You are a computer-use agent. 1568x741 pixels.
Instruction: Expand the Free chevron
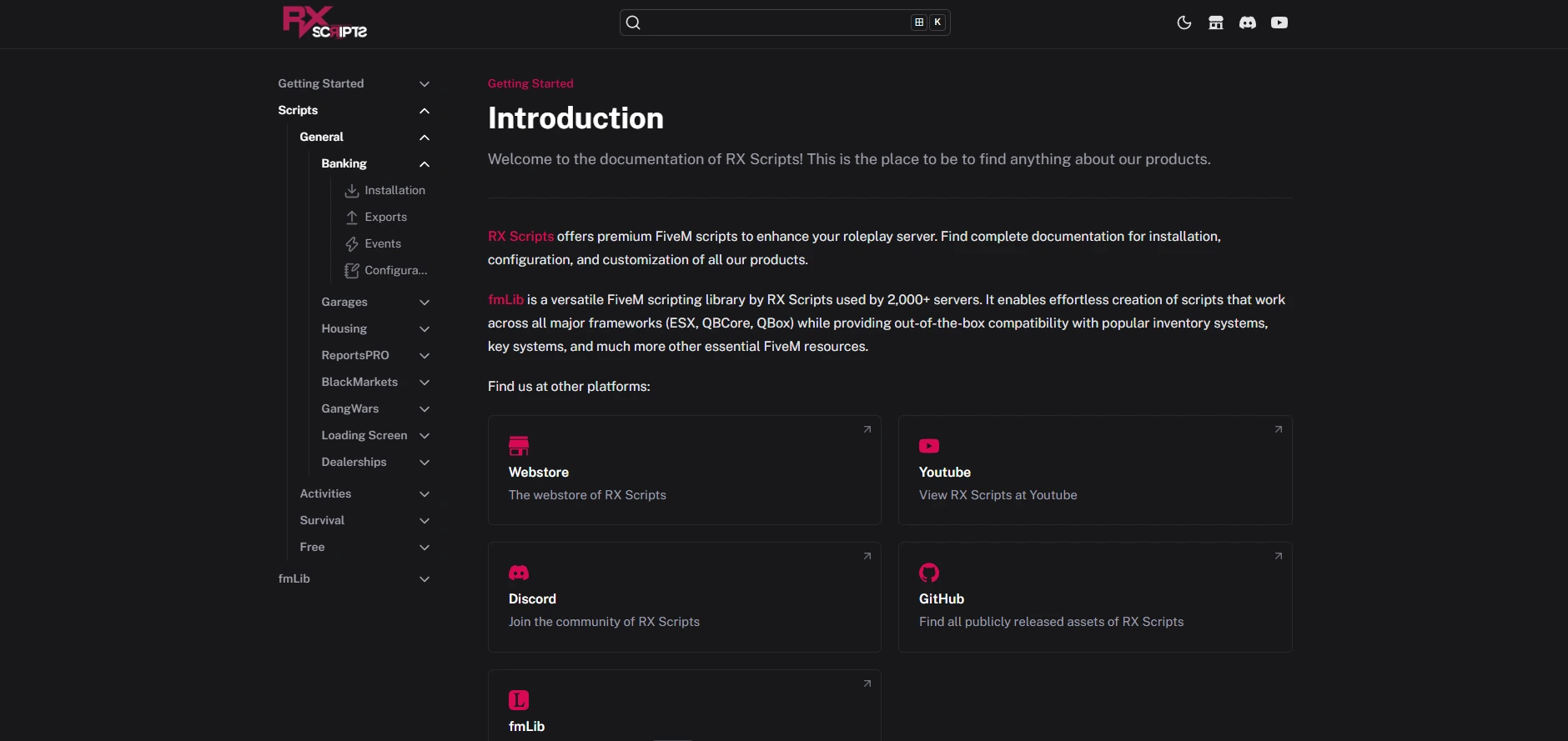coord(425,548)
